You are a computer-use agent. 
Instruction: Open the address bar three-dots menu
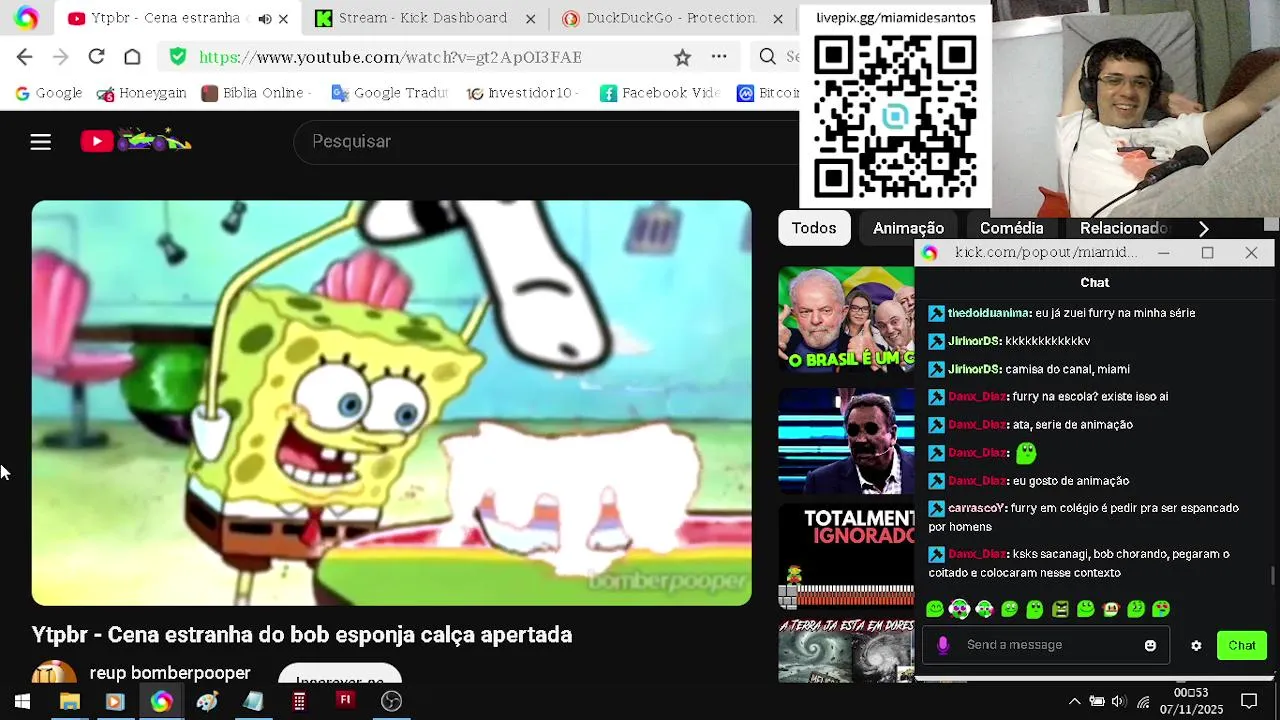[719, 57]
